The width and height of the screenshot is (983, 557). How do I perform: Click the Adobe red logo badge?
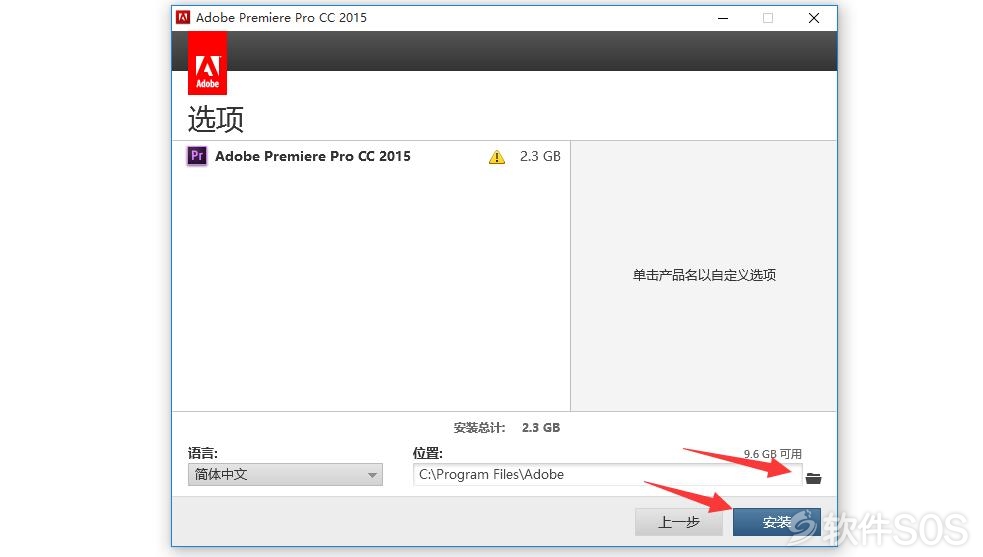point(208,63)
